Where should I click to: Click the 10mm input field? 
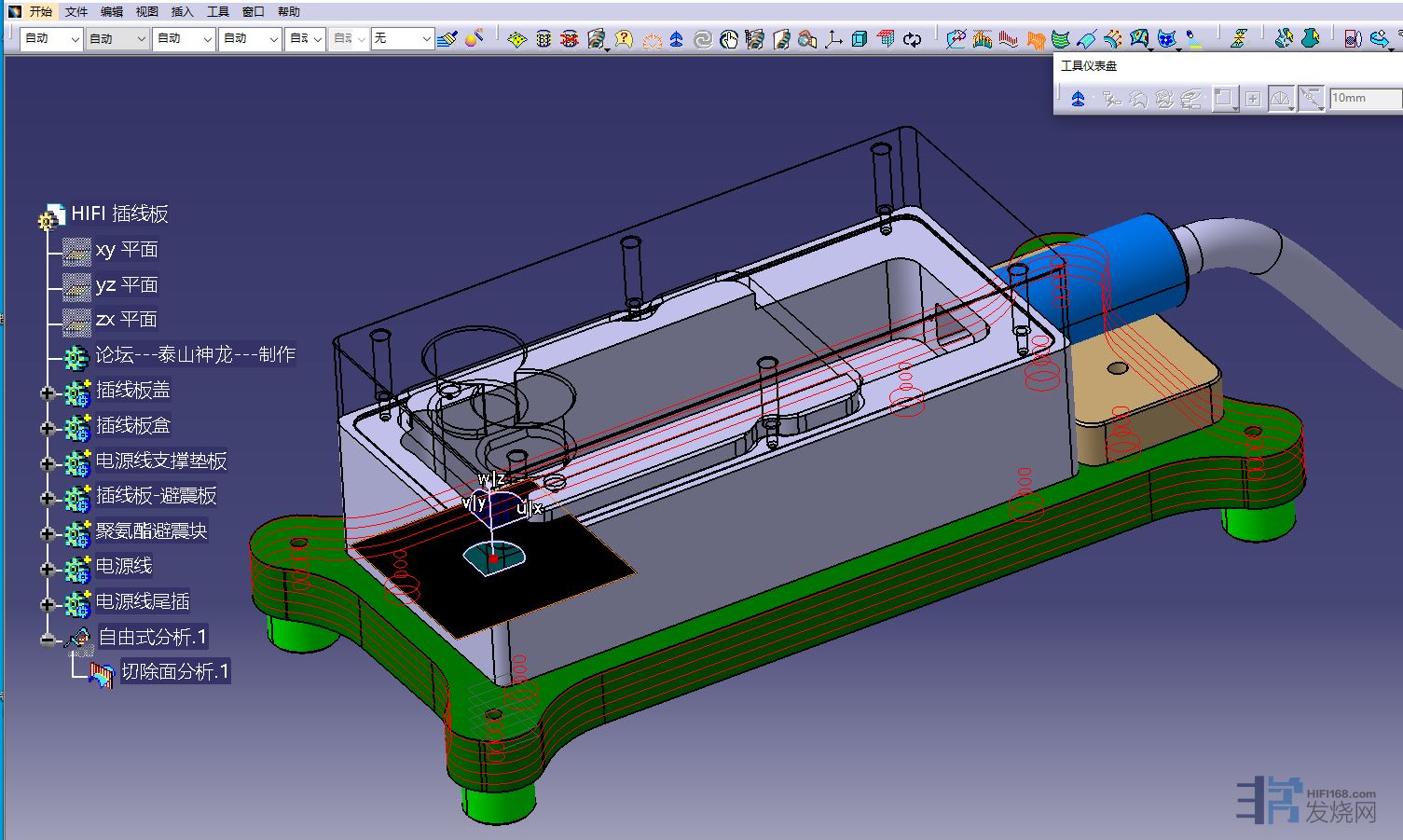[x=1363, y=98]
